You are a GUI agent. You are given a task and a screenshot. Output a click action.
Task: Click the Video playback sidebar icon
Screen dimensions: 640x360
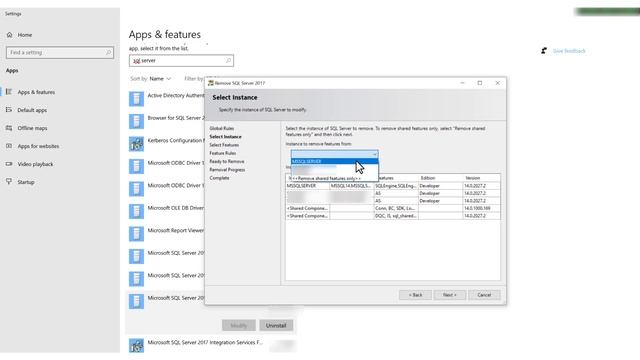click(x=9, y=164)
